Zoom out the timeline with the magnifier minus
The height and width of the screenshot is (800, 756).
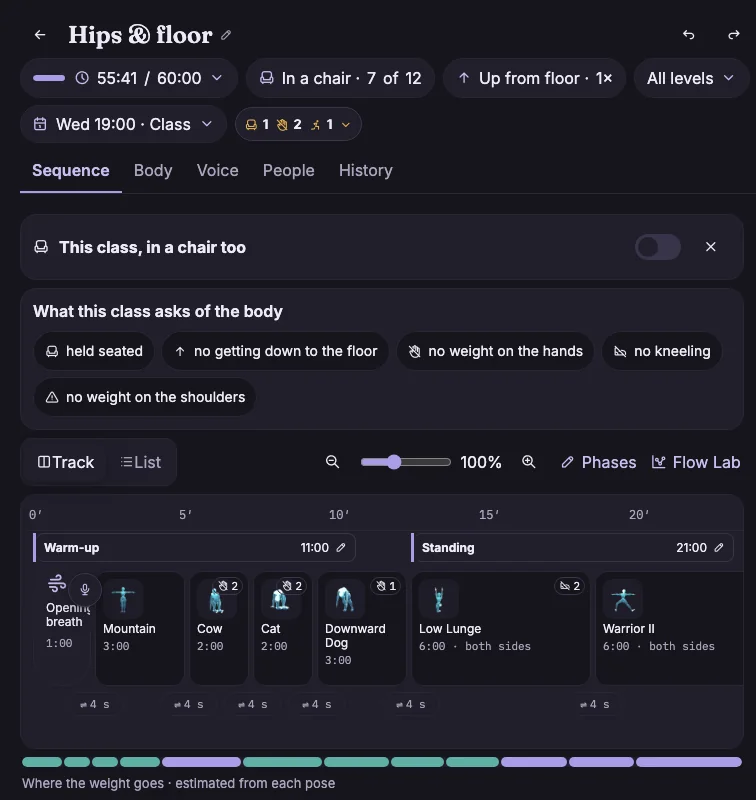pyautogui.click(x=333, y=462)
